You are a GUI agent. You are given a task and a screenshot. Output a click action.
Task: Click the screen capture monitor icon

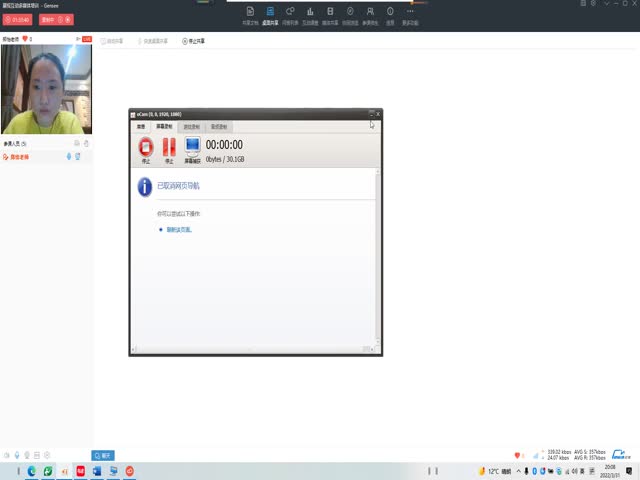(x=192, y=148)
